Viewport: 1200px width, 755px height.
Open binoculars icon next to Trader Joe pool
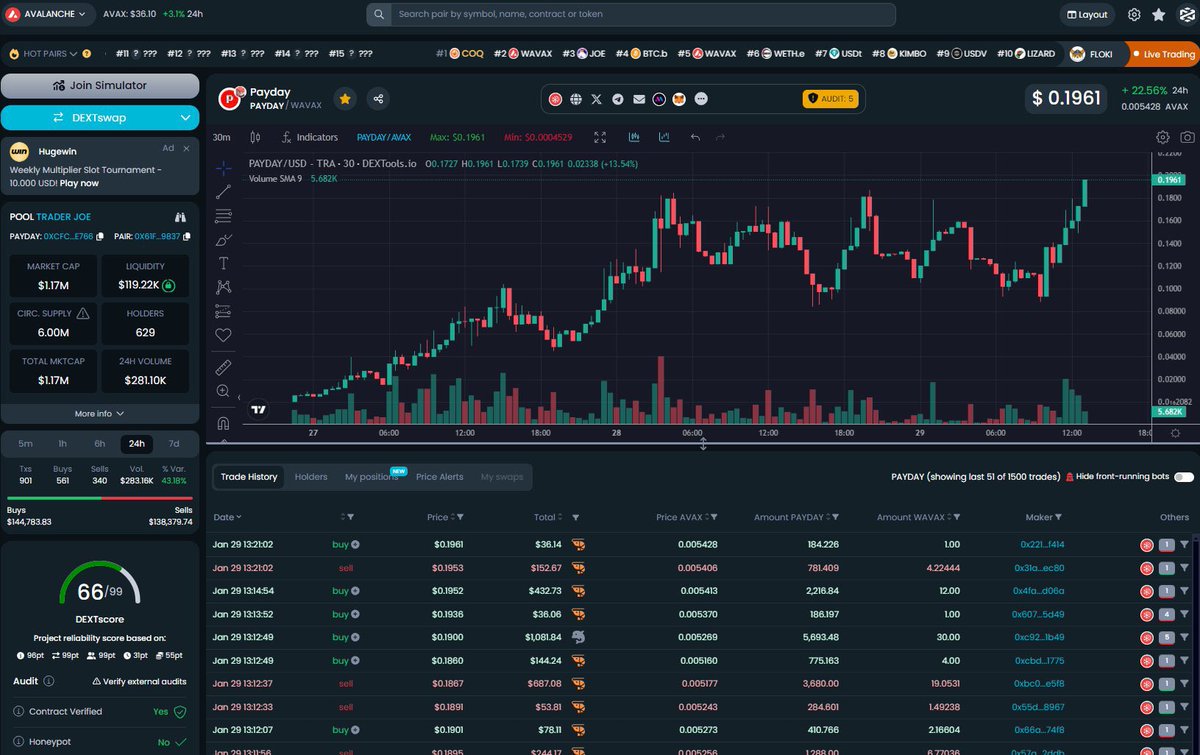pos(181,216)
